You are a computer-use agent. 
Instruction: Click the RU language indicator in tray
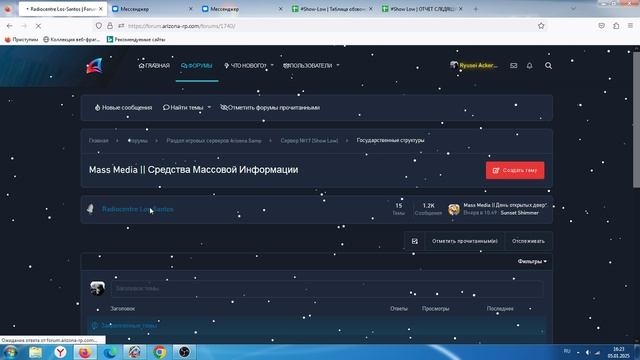[567, 351]
